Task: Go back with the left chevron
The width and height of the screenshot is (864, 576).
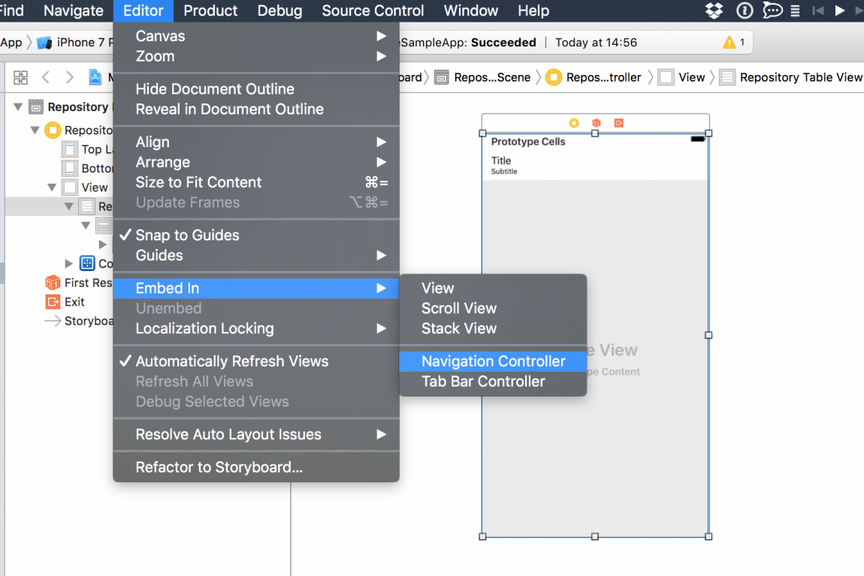Action: pyautogui.click(x=46, y=78)
